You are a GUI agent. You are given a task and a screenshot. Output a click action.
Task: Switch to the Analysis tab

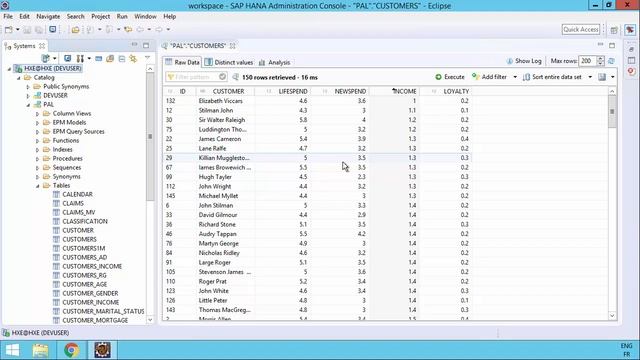click(274, 62)
